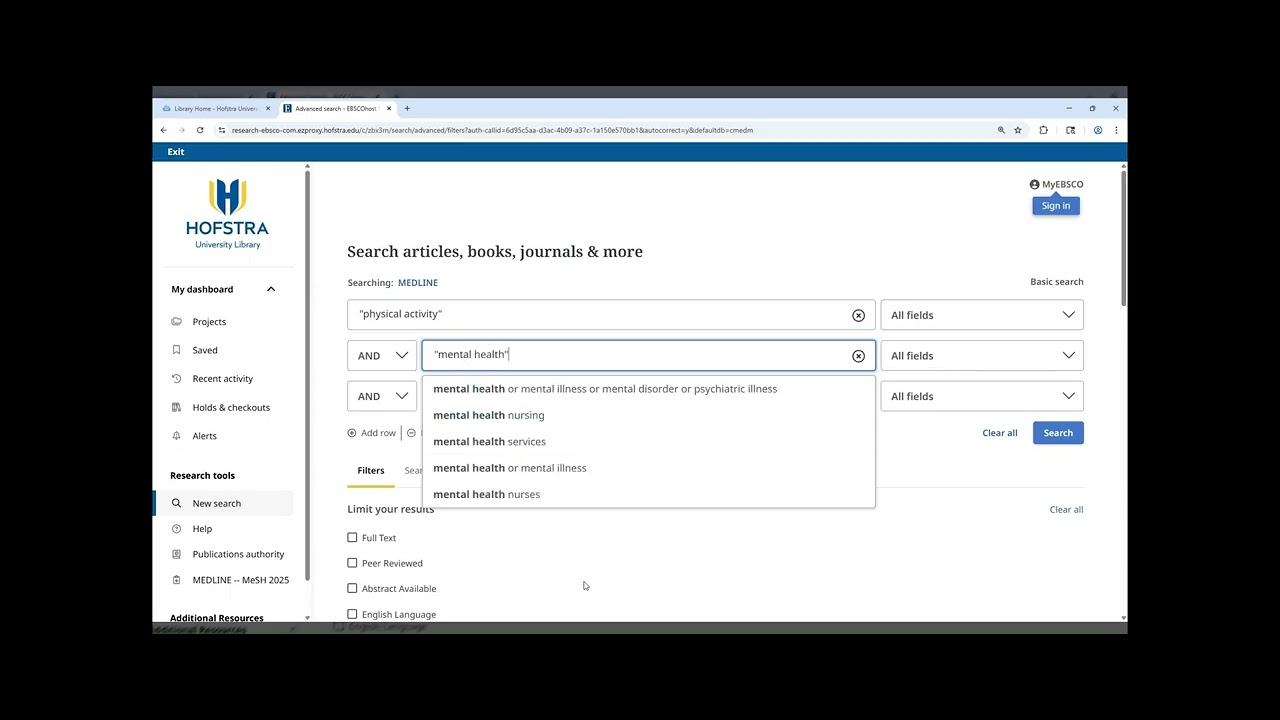Click the browser address bar URL
The image size is (1280, 720).
click(x=492, y=130)
